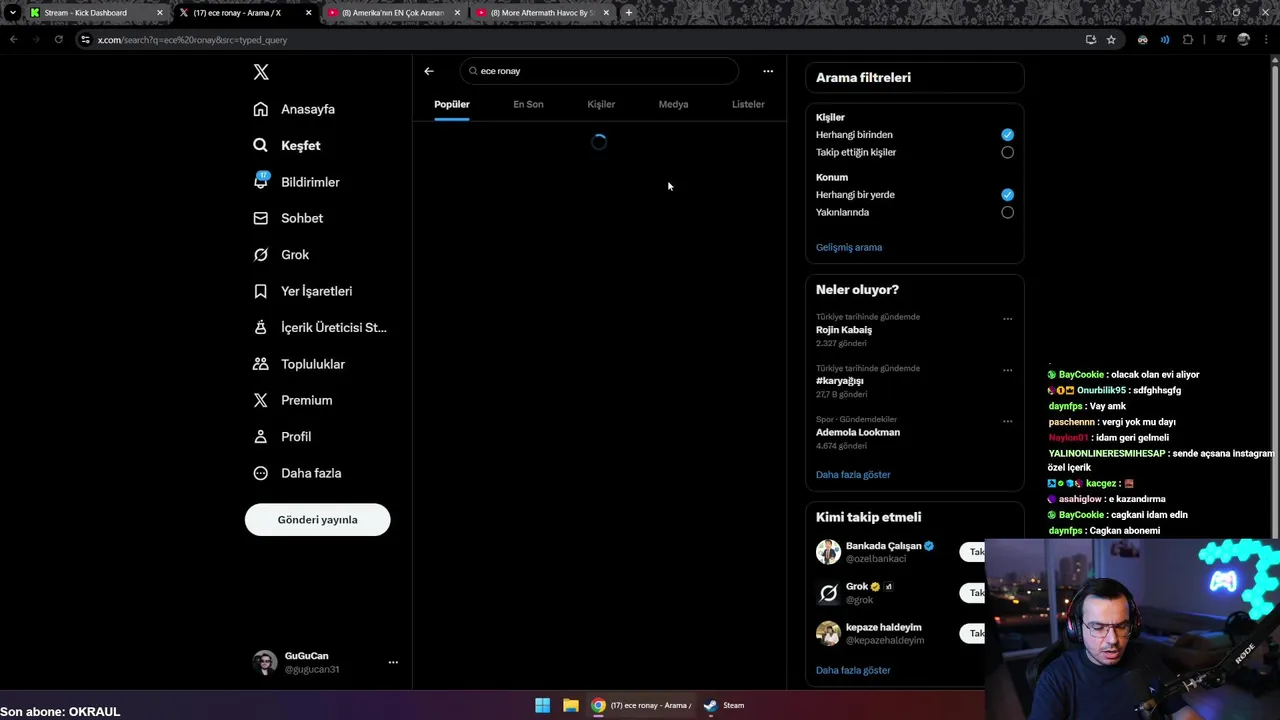Open options for Rojin Kabaiş trend
Screen dimensions: 1280x720
pyautogui.click(x=1007, y=319)
